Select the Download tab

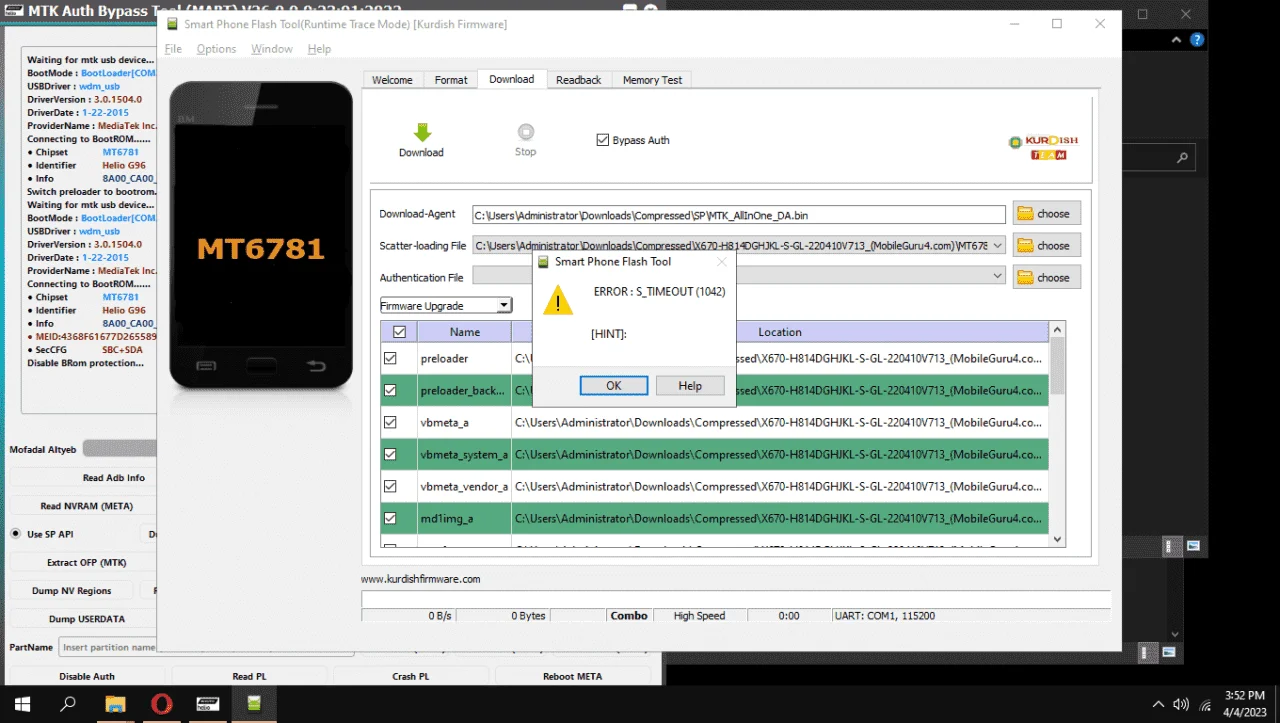click(x=512, y=79)
